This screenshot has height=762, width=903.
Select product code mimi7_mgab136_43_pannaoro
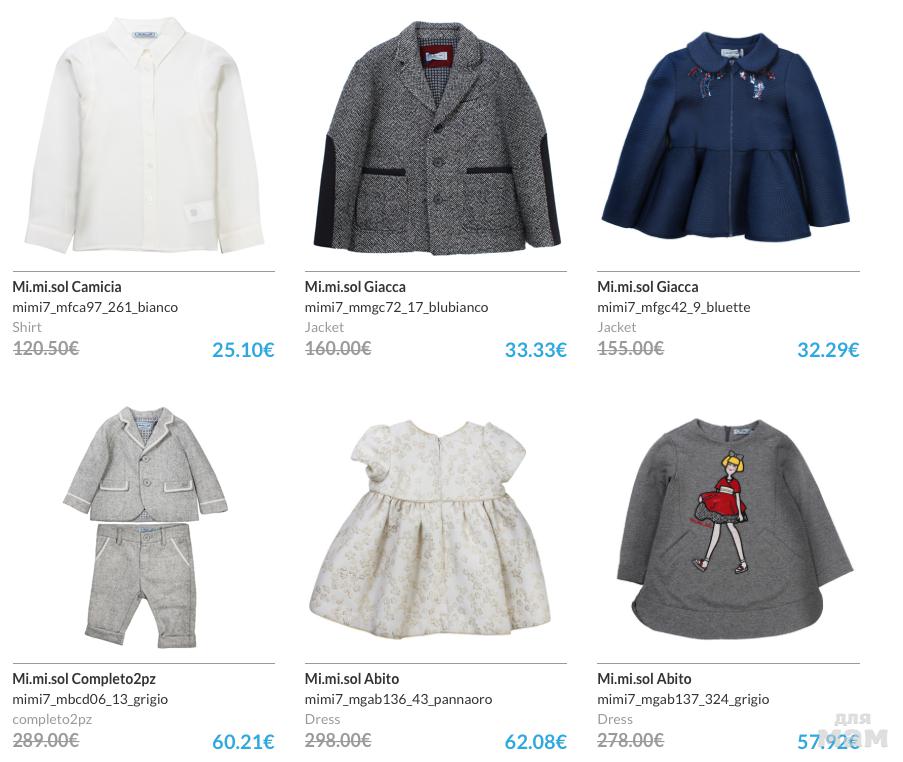399,699
